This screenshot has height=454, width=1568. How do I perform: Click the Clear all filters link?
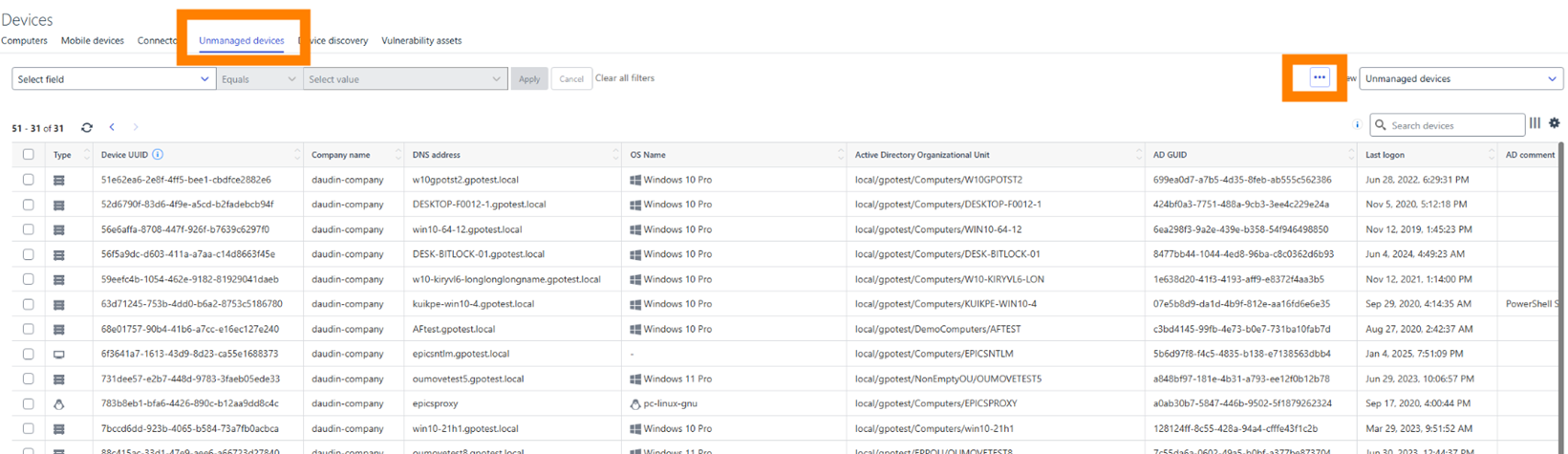coord(625,78)
